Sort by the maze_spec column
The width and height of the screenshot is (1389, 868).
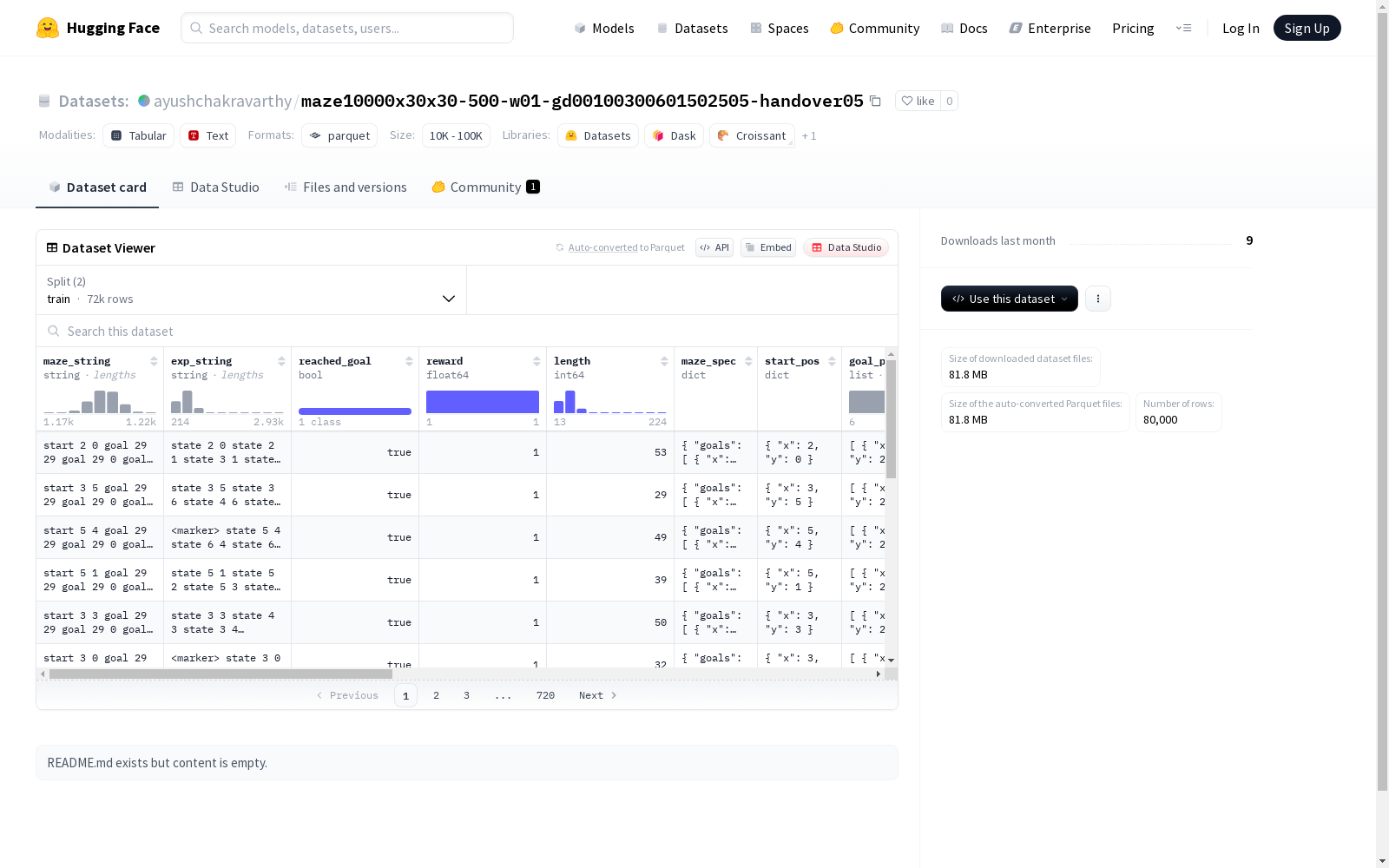(x=748, y=361)
